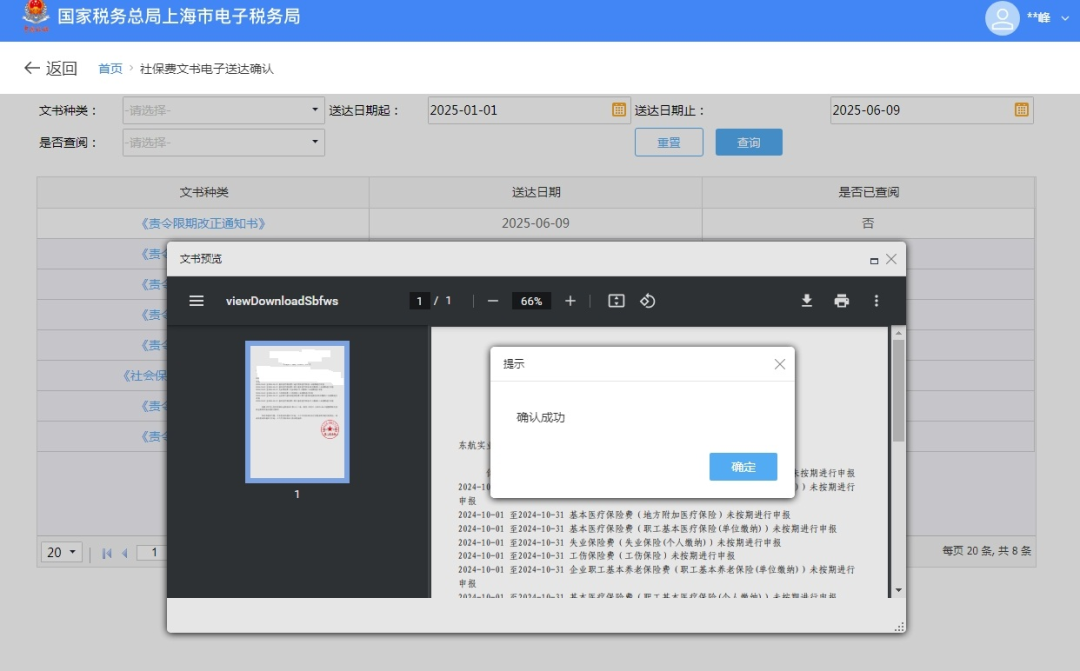Open the page size 20 dropdown
Image resolution: width=1080 pixels, height=671 pixels.
coord(62,552)
